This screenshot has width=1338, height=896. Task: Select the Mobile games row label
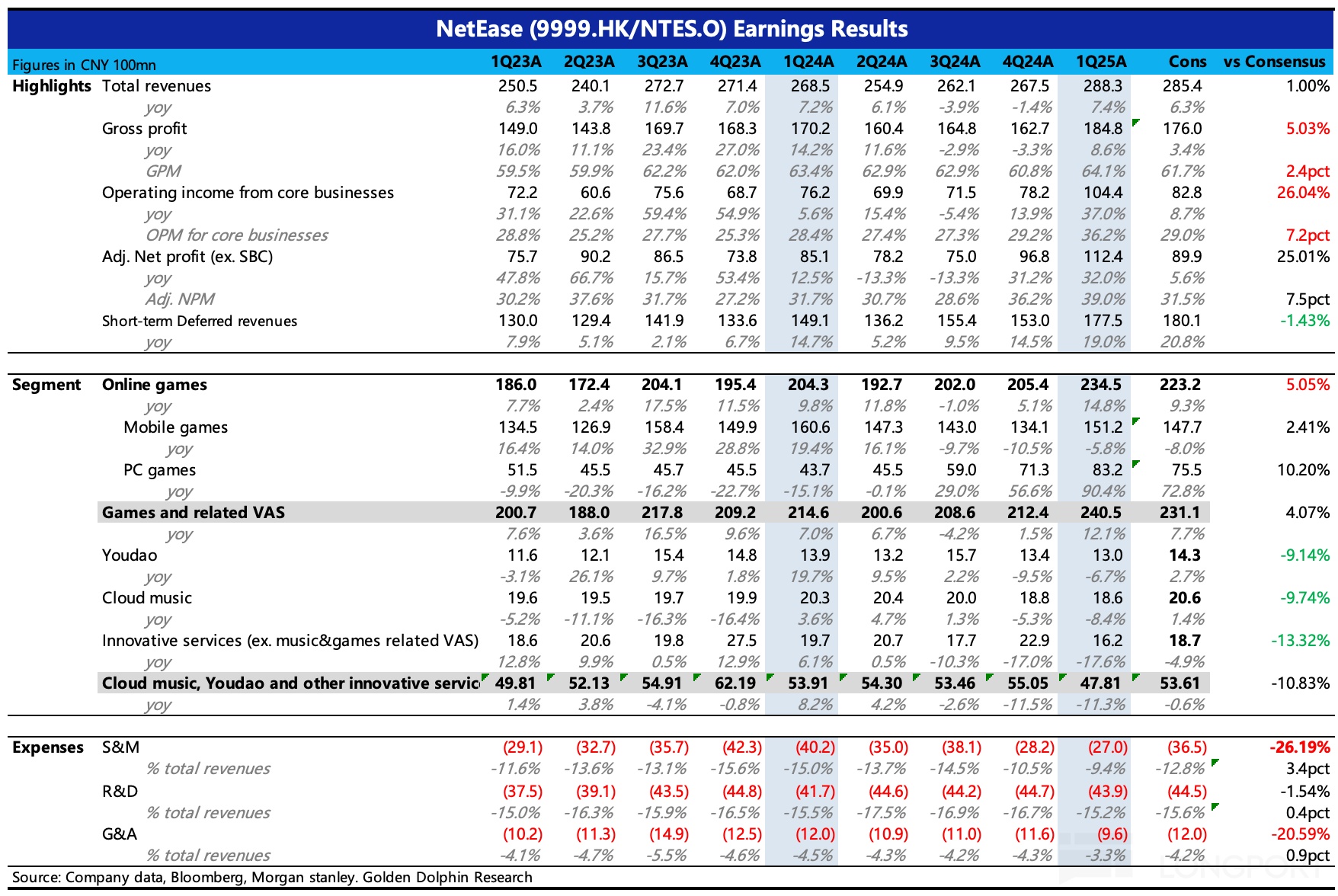(x=176, y=427)
